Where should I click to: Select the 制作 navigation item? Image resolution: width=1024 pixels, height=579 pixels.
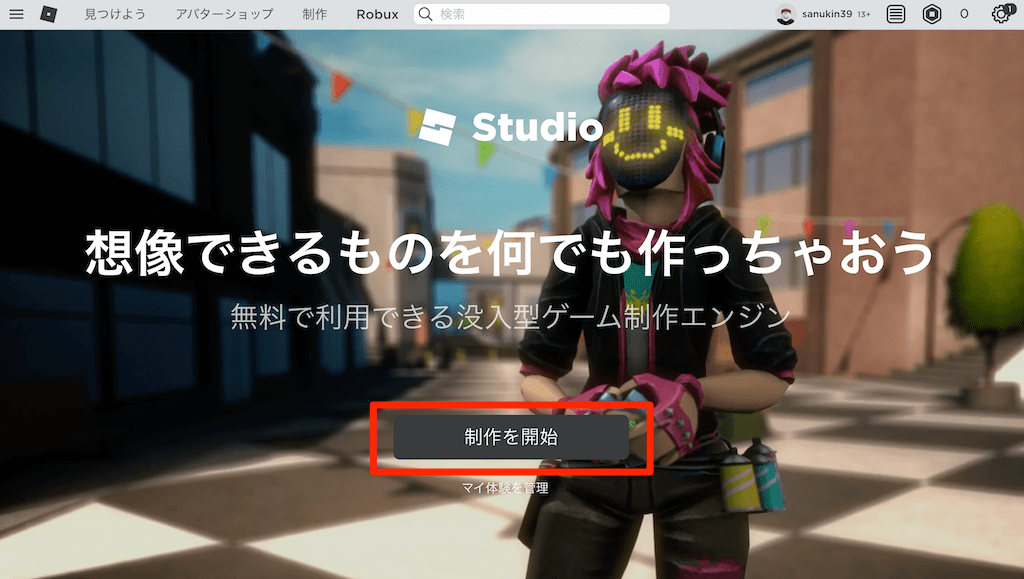(x=315, y=14)
